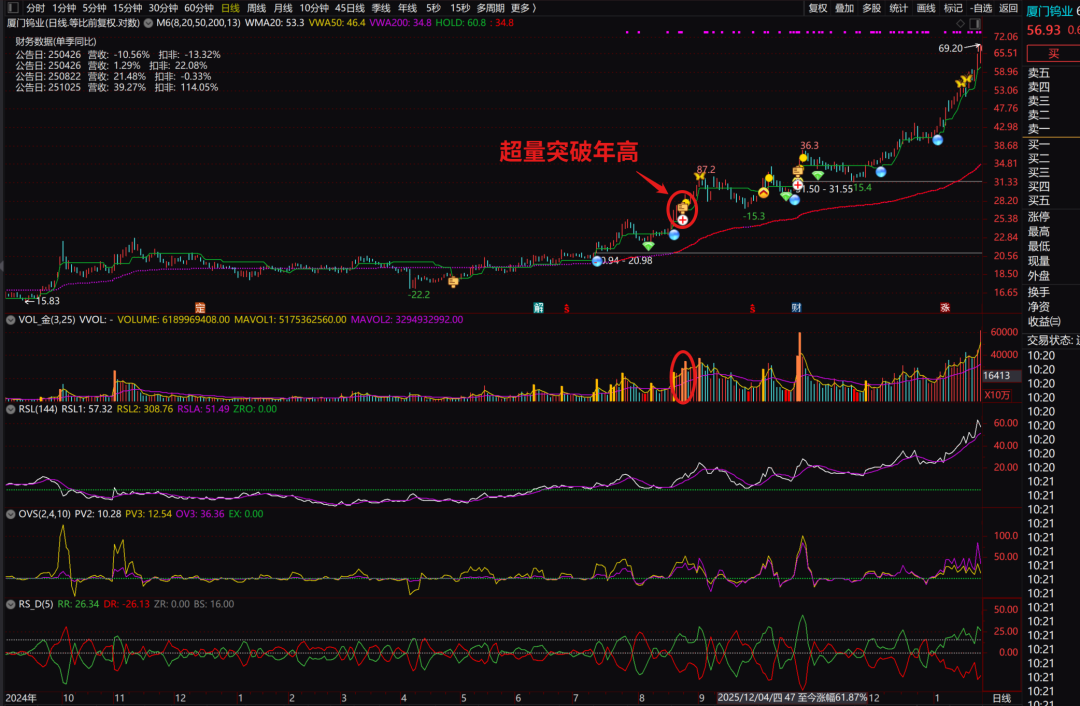1080x706 pixels.
Task: Open OVS(2,4,10) indicator settings circle
Action: point(10,514)
